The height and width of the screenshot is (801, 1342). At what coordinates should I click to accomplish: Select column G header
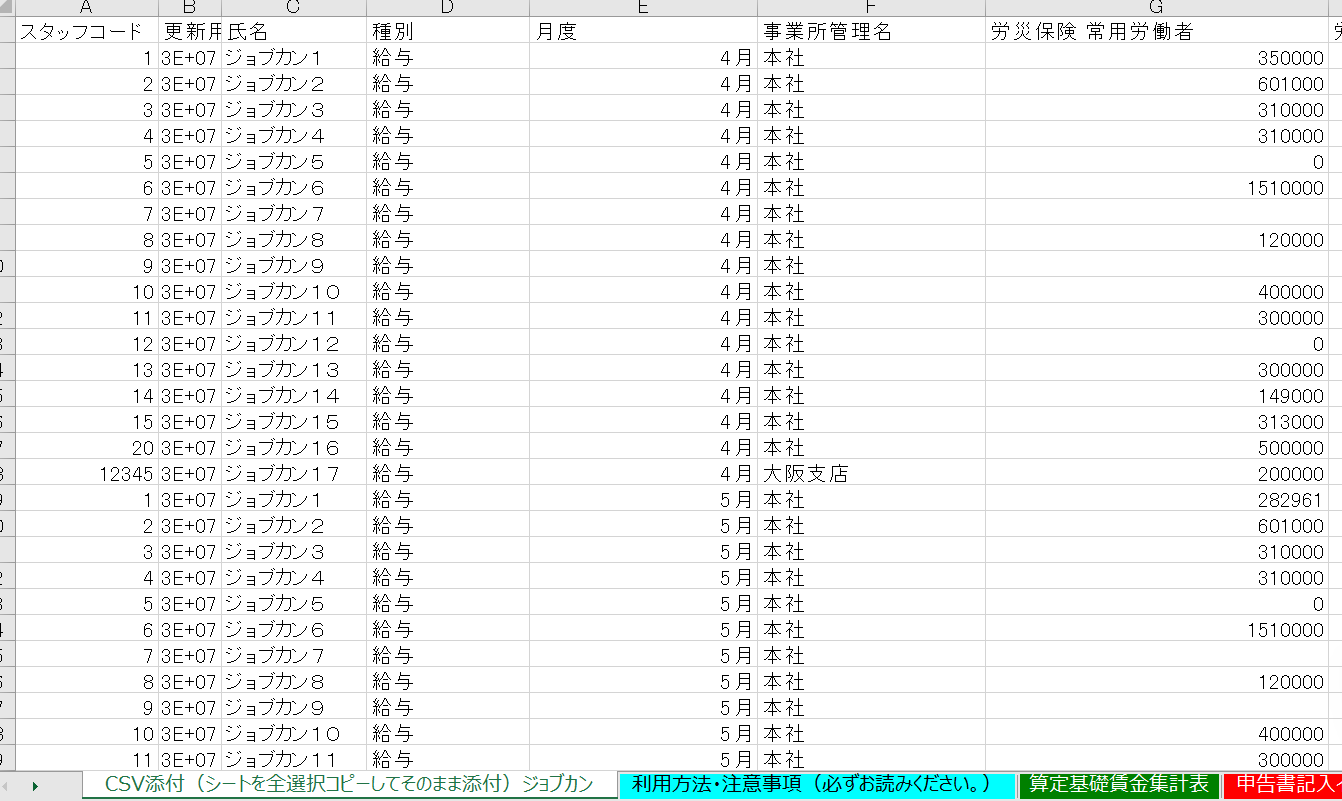[1157, 8]
